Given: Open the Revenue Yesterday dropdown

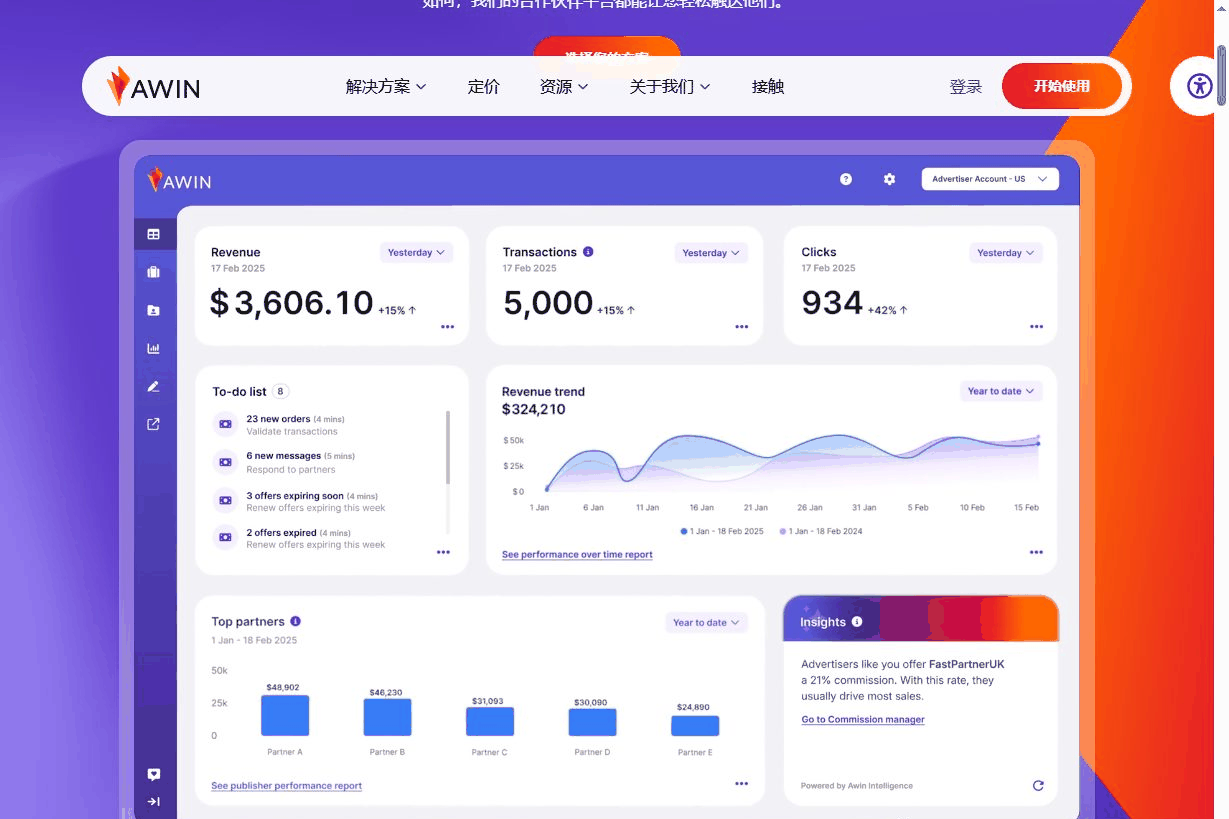Looking at the screenshot, I should click(x=416, y=253).
